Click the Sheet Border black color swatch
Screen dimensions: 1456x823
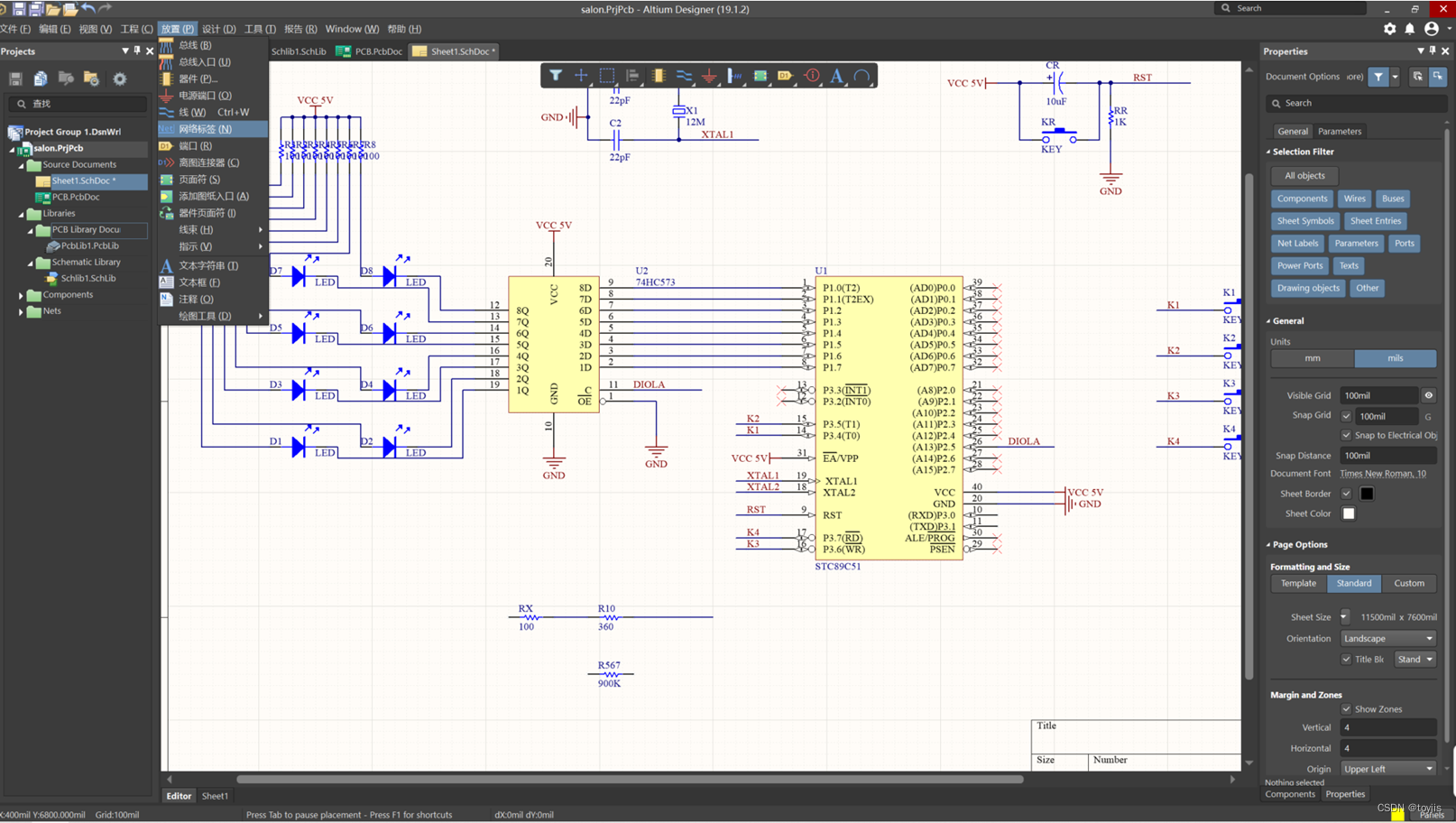click(x=1367, y=494)
